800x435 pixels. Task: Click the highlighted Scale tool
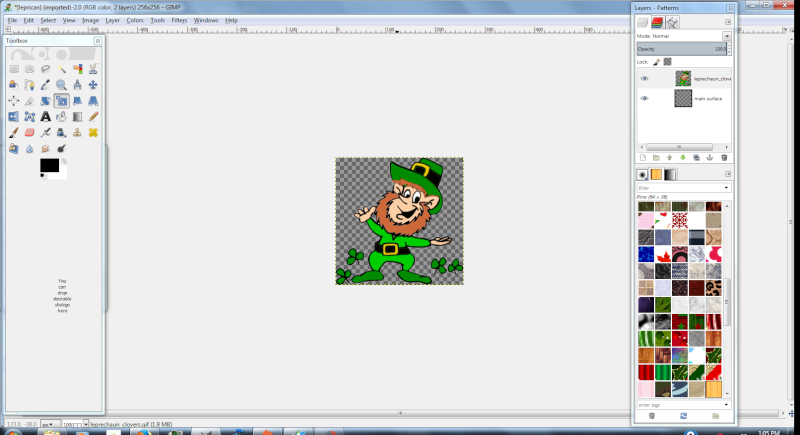(61, 101)
